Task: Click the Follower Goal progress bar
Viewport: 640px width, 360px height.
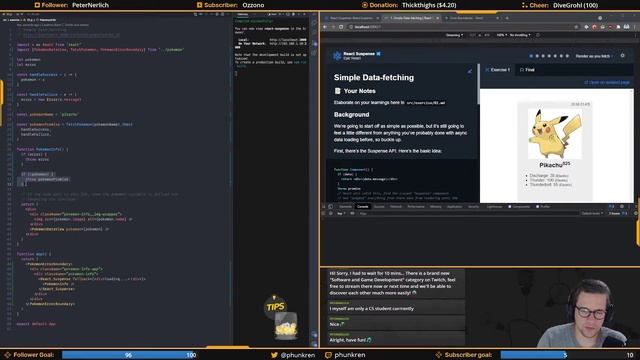Action: 130,355
